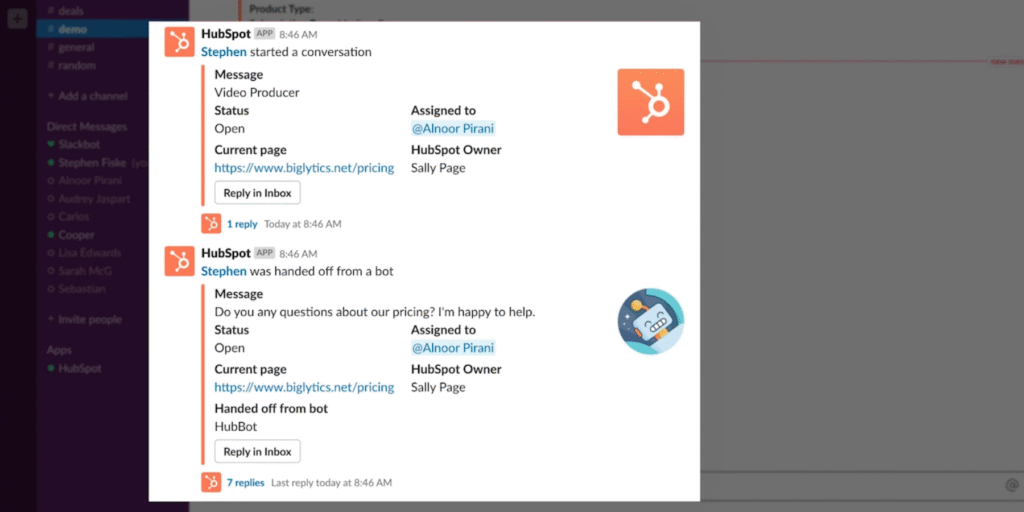Image resolution: width=1024 pixels, height=512 pixels.
Task: Click APP badge on first HubSpot message
Action: 264,34
